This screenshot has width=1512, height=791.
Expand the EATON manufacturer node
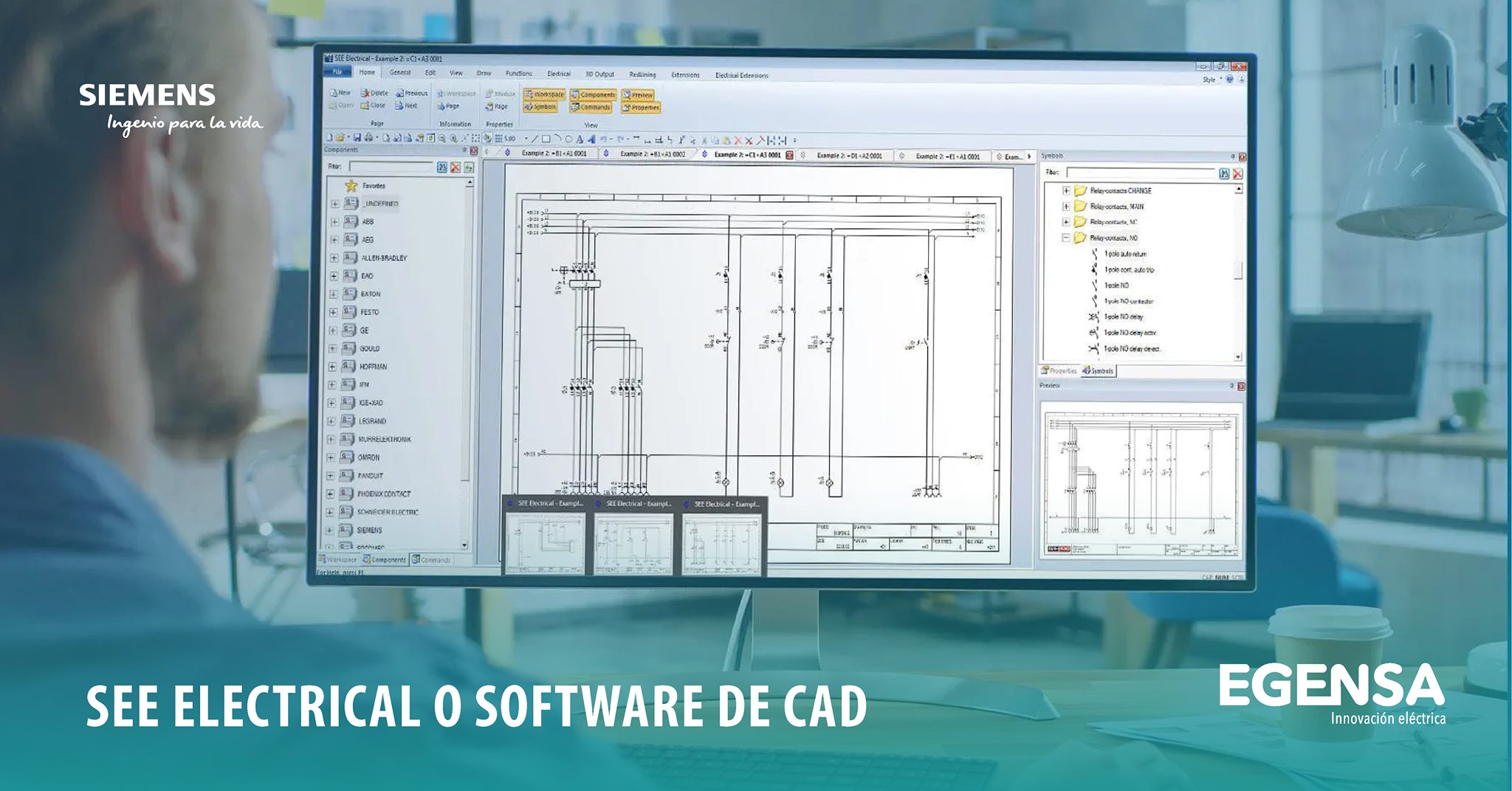pyautogui.click(x=333, y=294)
